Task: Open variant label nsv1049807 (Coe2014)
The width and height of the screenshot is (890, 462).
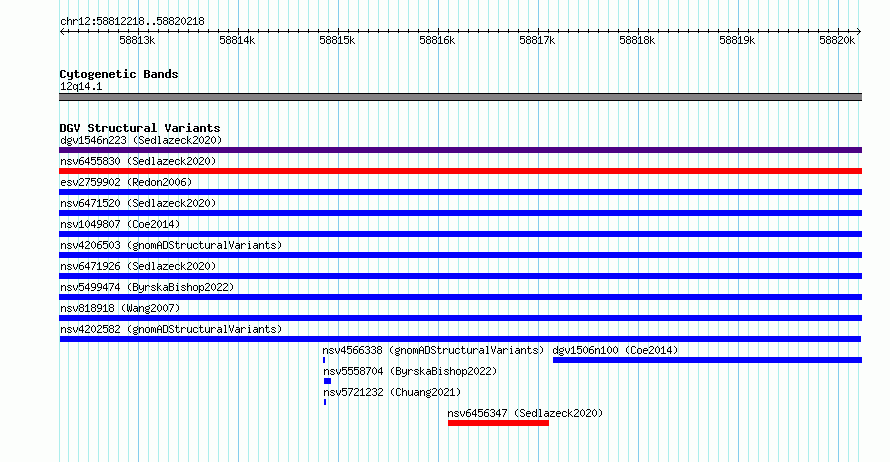Action: [x=120, y=224]
